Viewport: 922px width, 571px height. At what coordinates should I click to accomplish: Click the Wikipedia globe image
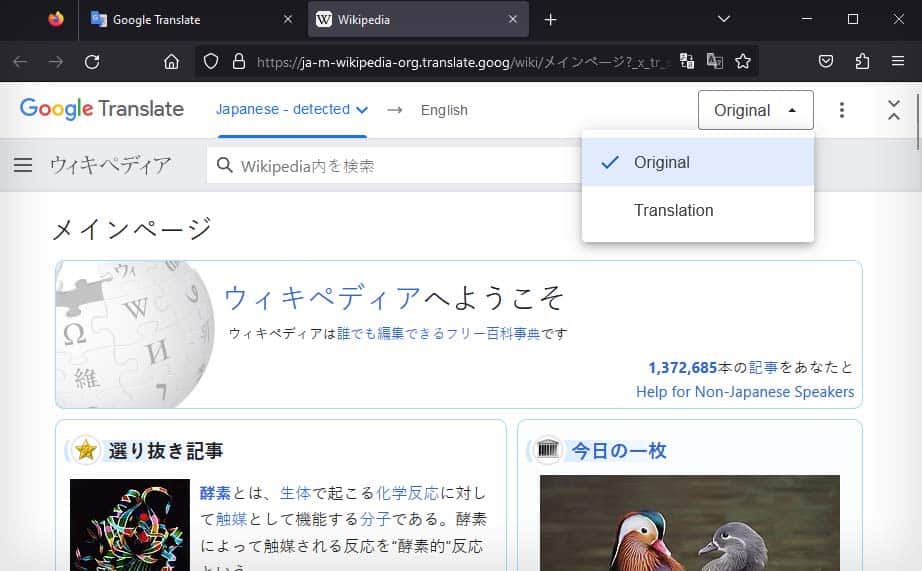tap(135, 334)
